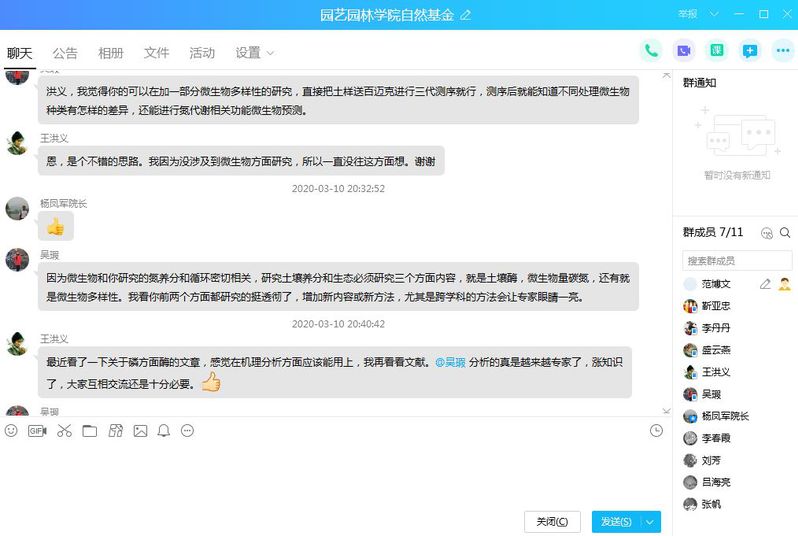Viewport: 798px width, 536px height.
Task: Click the 搜索群成员 search field
Action: pos(735,260)
